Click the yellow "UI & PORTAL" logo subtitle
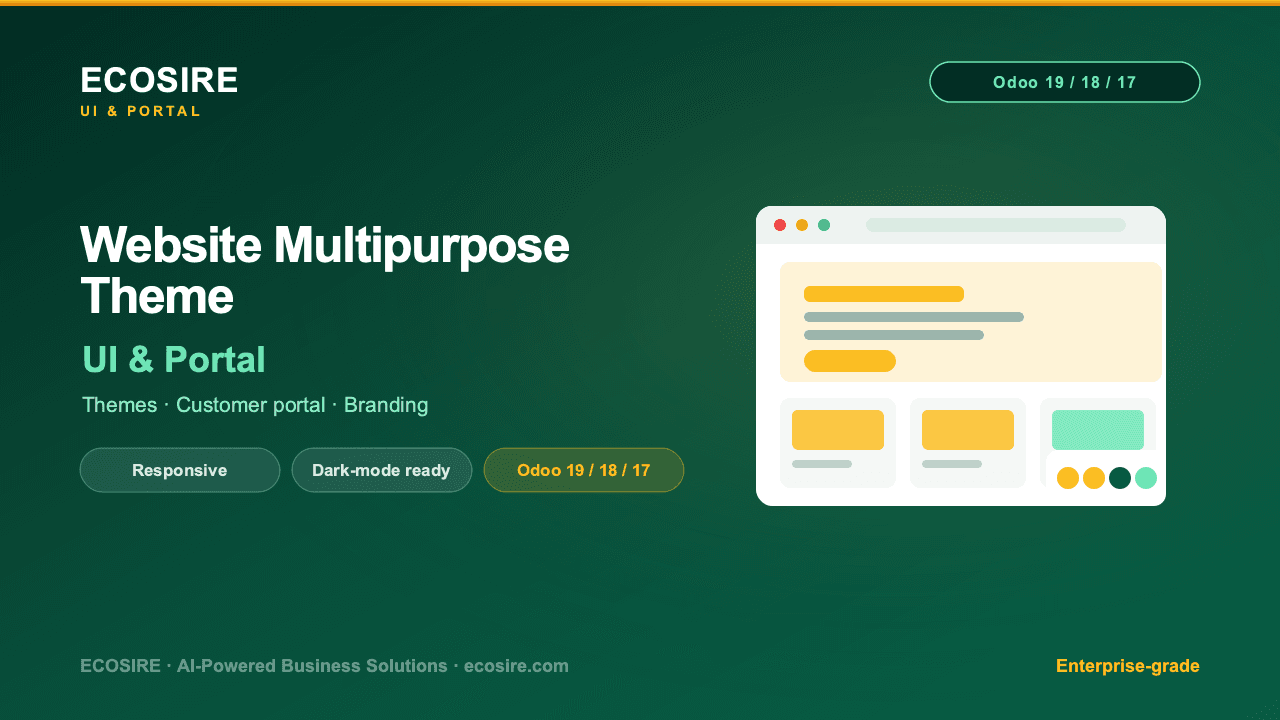This screenshot has height=720, width=1280. [x=141, y=111]
